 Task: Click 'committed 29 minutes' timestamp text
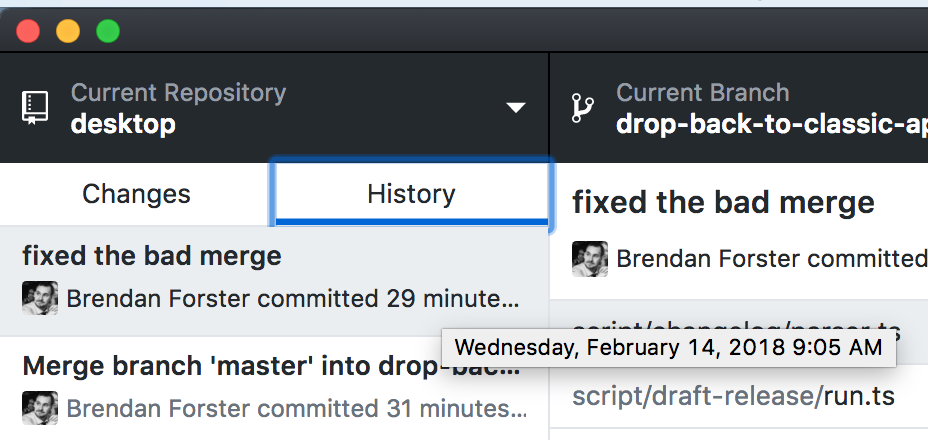pyautogui.click(x=389, y=298)
